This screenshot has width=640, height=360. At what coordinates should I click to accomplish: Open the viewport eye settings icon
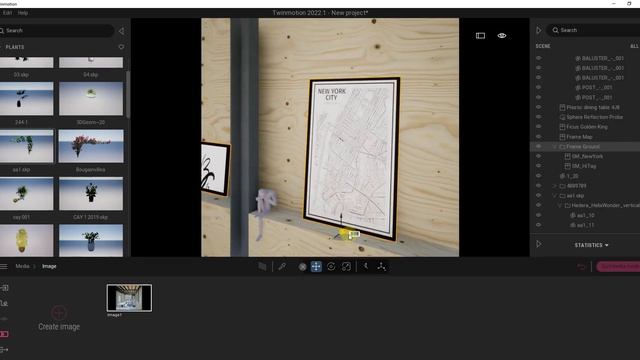click(x=502, y=36)
